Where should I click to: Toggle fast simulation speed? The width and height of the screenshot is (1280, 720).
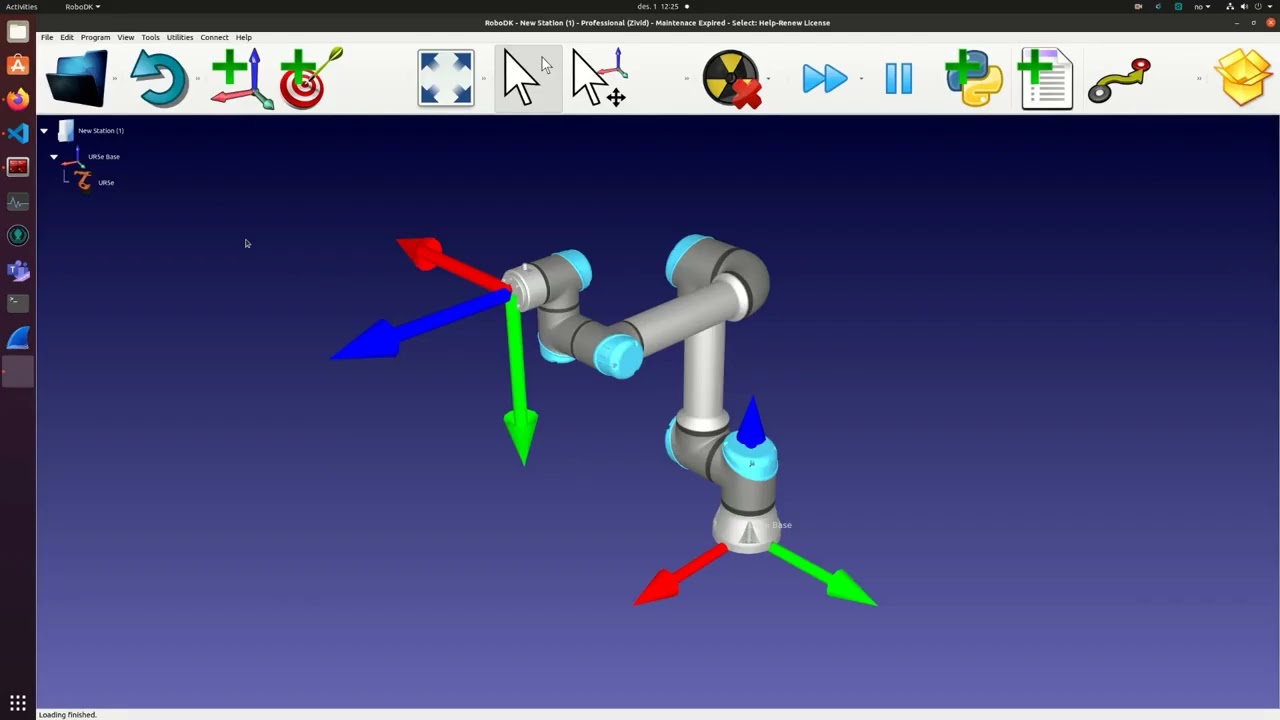pyautogui.click(x=824, y=79)
